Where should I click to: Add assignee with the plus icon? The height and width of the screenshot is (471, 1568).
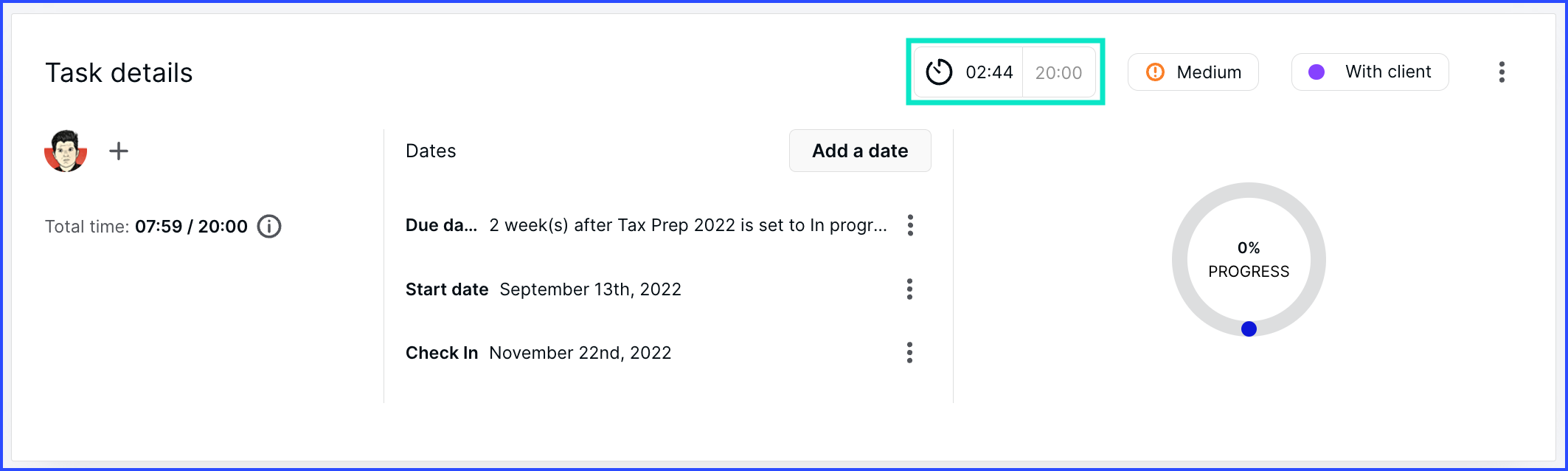pyautogui.click(x=119, y=151)
